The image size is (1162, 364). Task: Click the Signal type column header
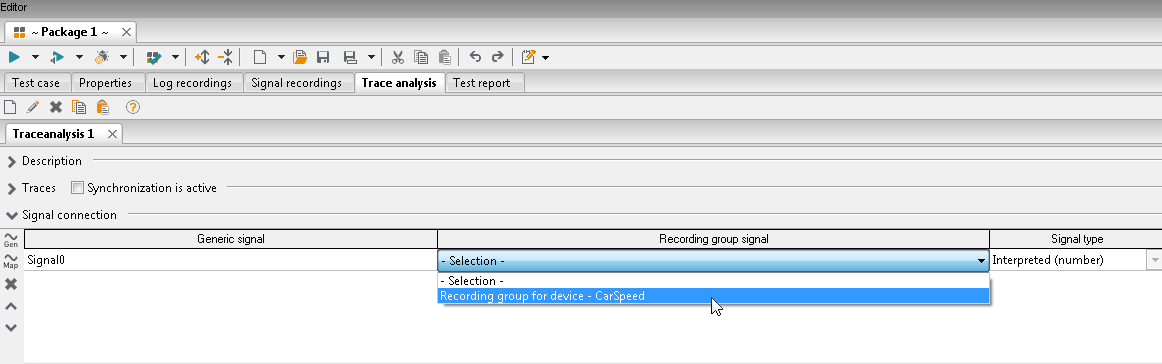pyautogui.click(x=1076, y=239)
